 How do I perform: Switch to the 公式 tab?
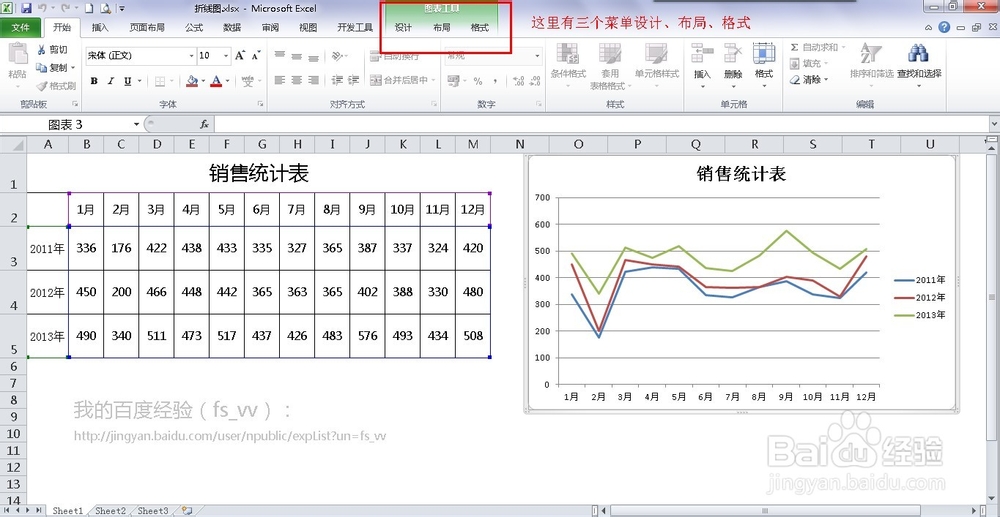point(194,27)
